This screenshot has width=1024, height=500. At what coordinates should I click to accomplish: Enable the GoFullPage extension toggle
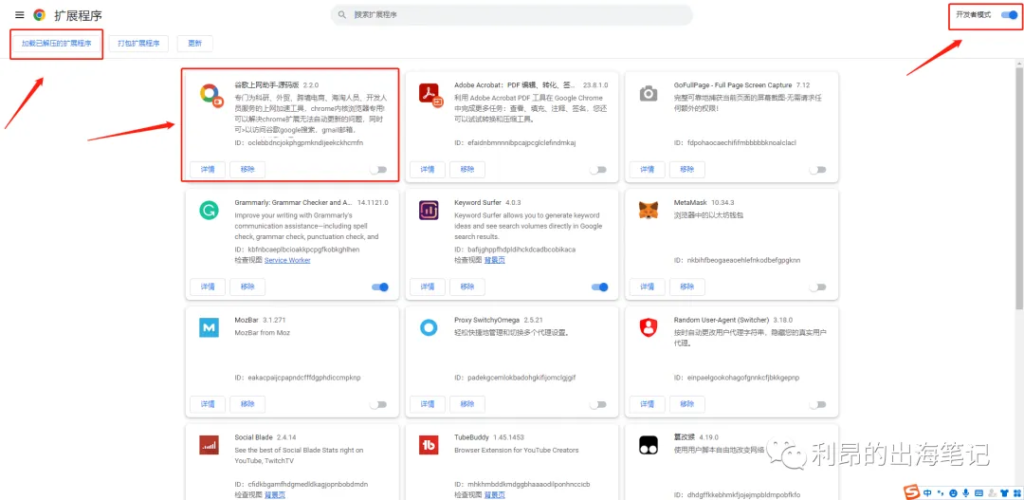click(x=818, y=170)
